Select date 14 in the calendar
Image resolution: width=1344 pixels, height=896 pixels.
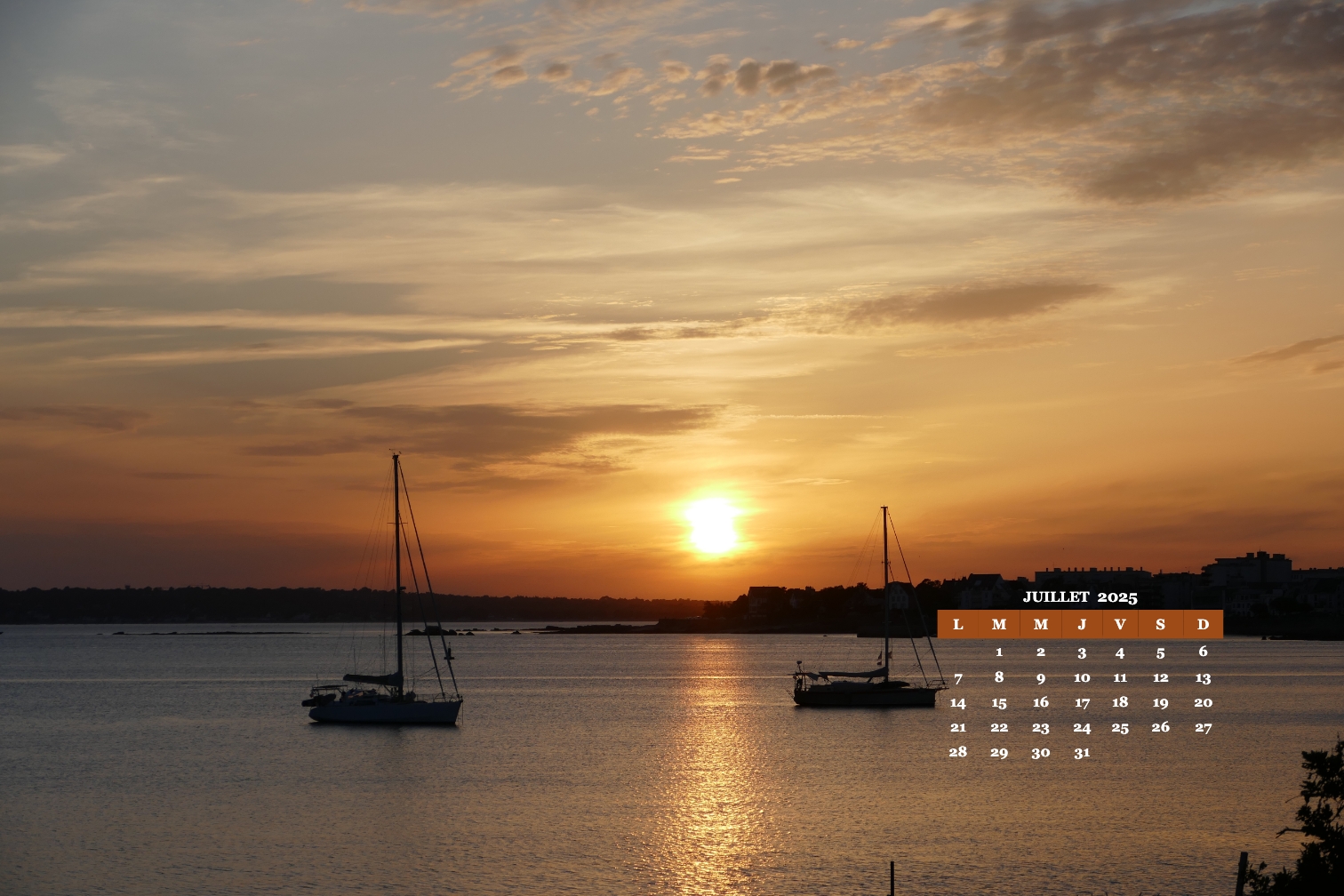pyautogui.click(x=958, y=702)
